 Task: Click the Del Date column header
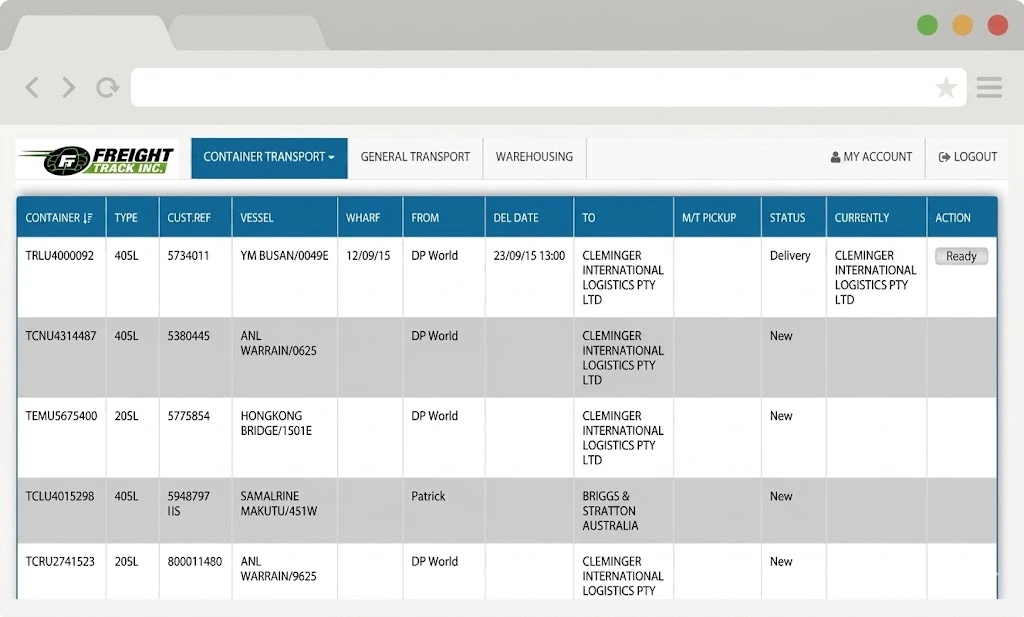click(x=530, y=217)
